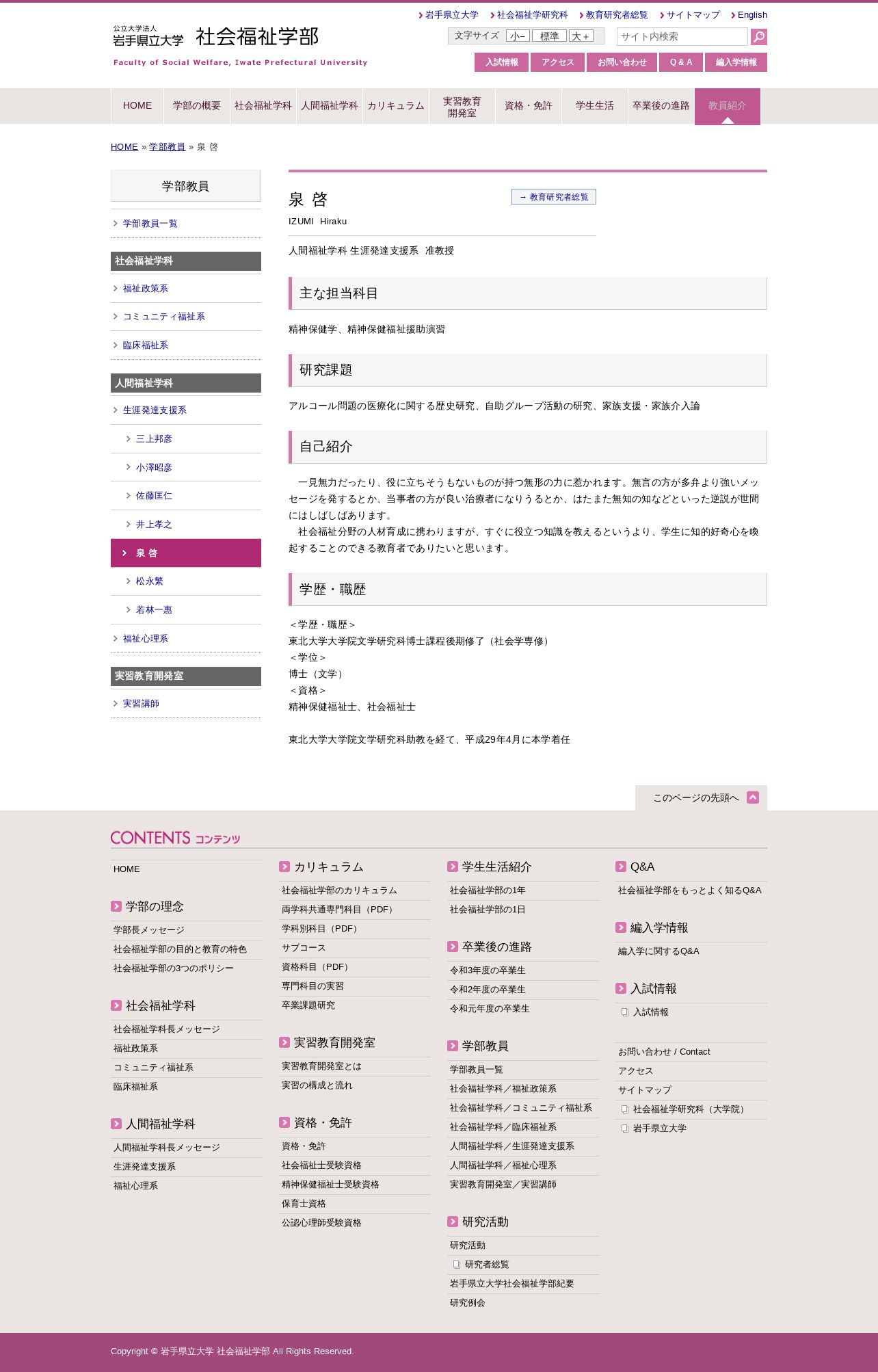The width and height of the screenshot is (878, 1372).
Task: Open the サイトマップ top link
Action: point(693,15)
